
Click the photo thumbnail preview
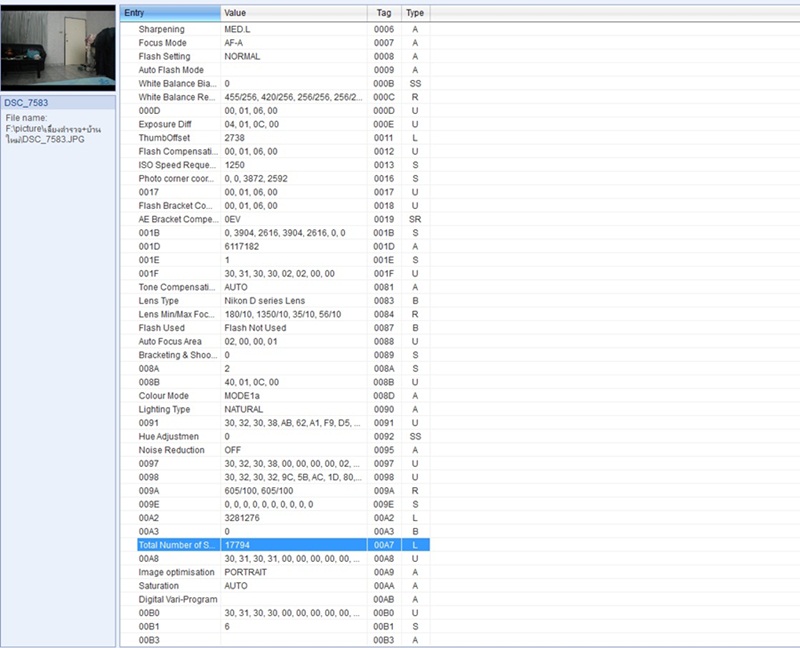coord(57,47)
